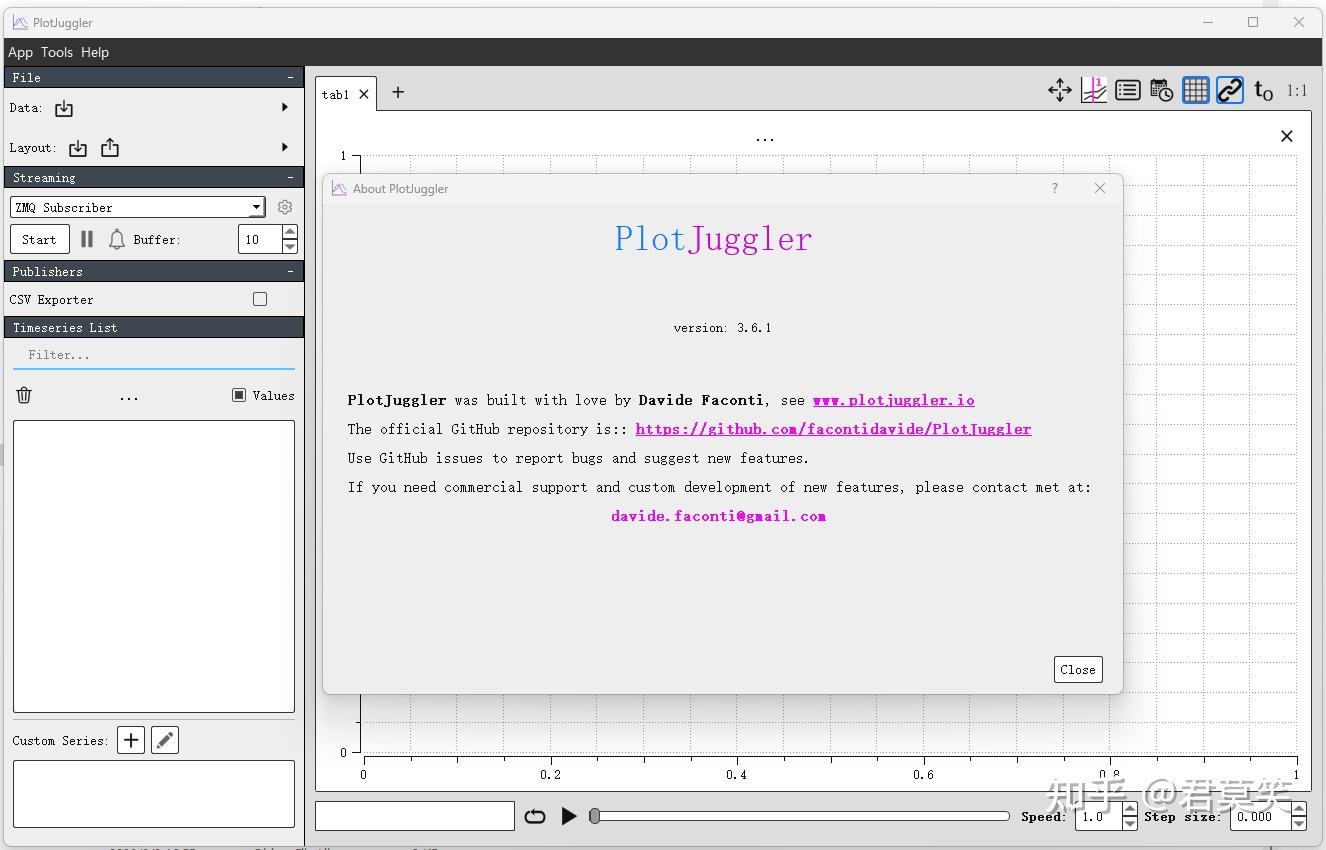The image size is (1326, 850).
Task: Toggle the Values checkbox
Action: click(x=239, y=395)
